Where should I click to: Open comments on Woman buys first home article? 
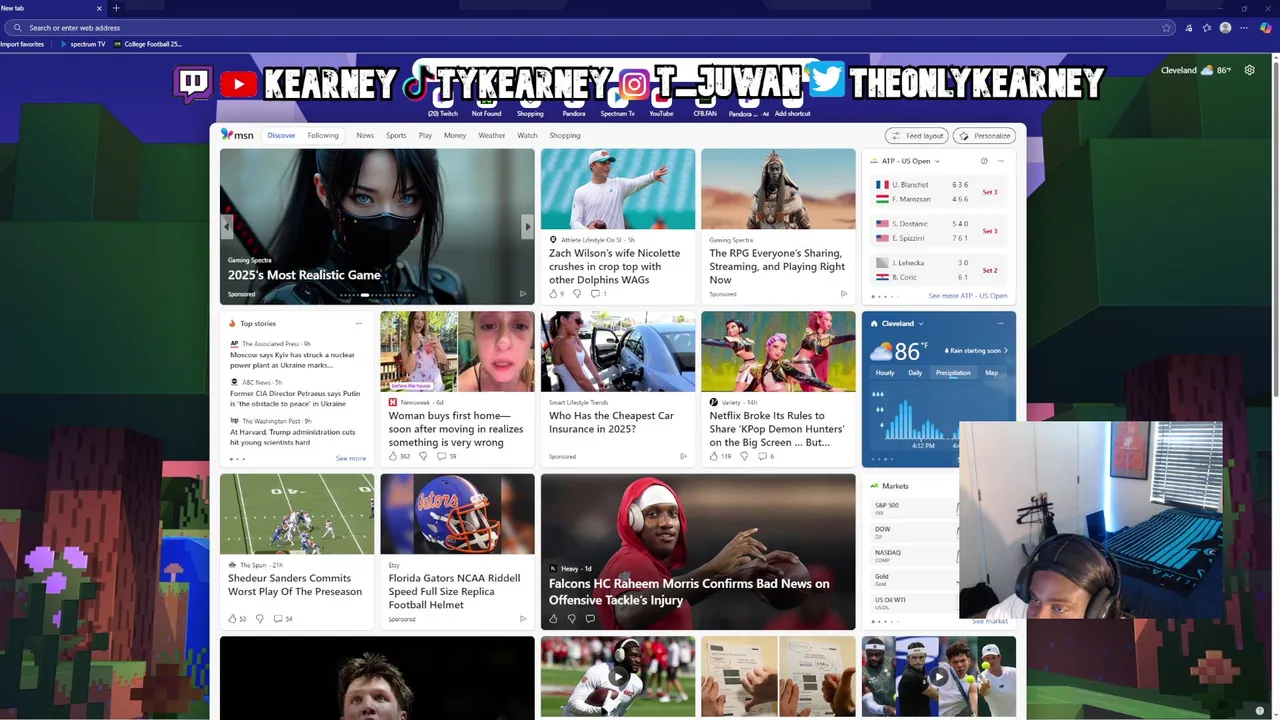coord(446,456)
